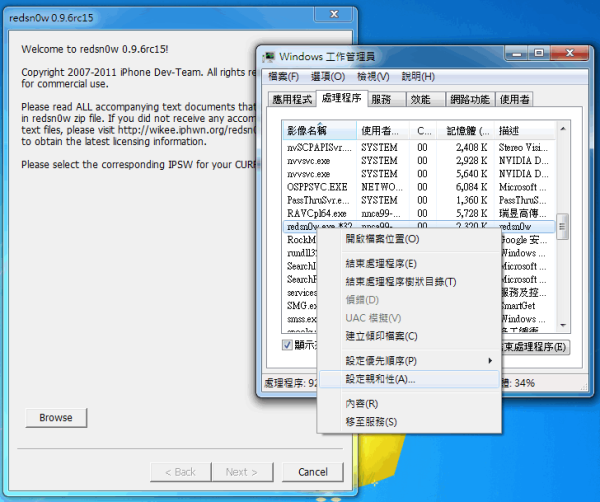Select the PassThruSvr process row
The image size is (600, 502).
419,200
